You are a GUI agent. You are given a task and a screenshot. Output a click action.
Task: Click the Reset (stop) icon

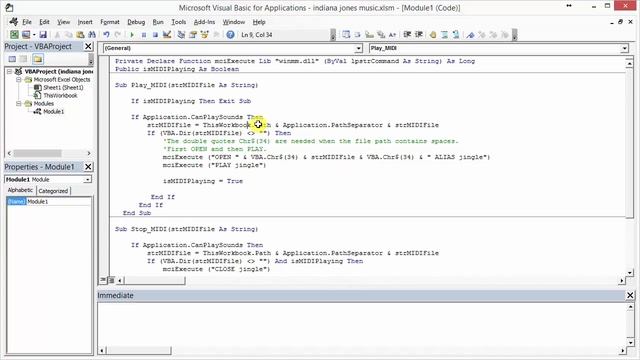[x=155, y=35]
